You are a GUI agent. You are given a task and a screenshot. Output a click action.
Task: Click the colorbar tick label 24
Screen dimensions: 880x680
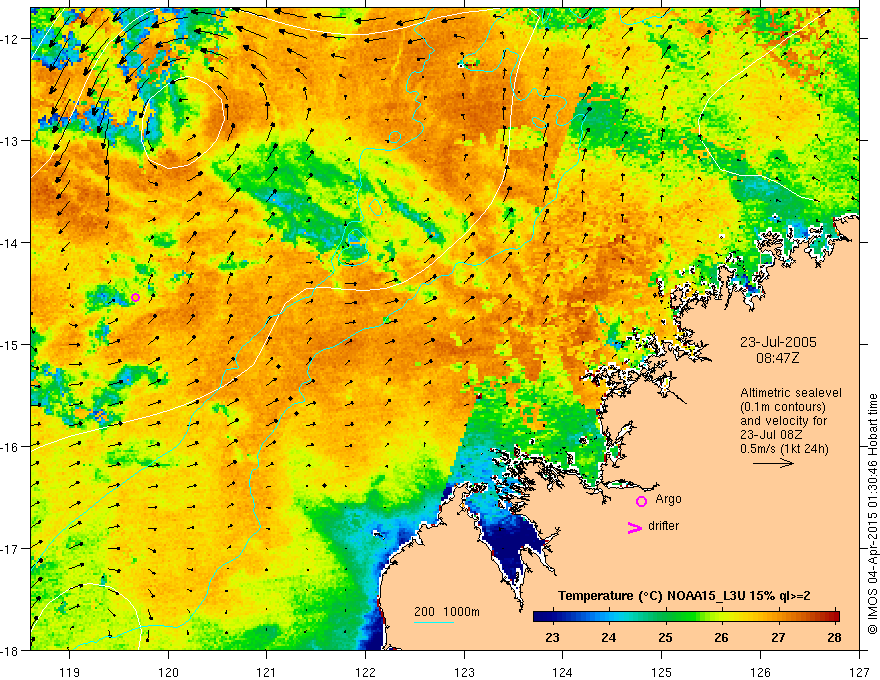(608, 637)
